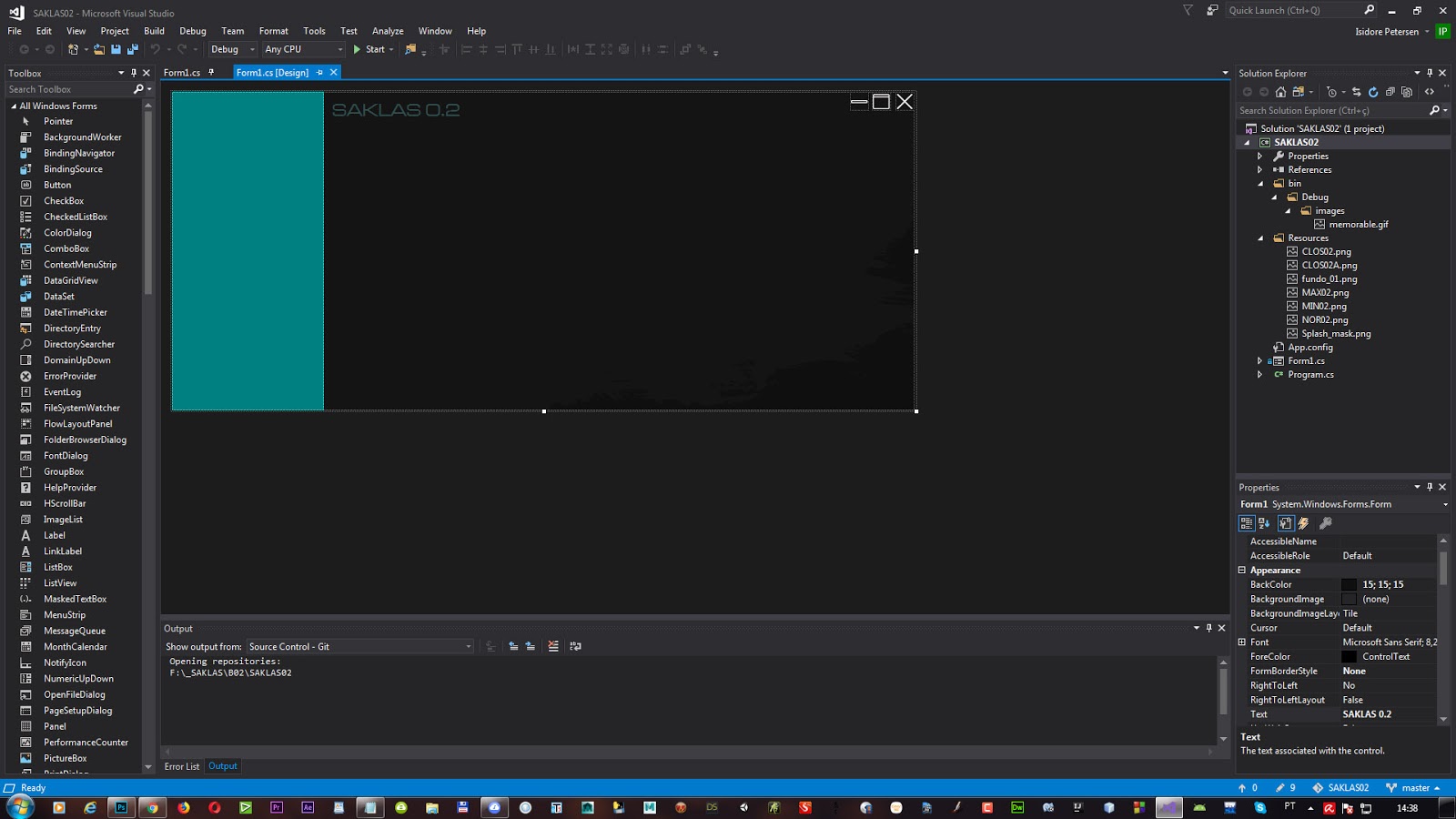1456x819 pixels.
Task: Select the Events lightning bolt in Properties panel
Action: tap(1303, 523)
